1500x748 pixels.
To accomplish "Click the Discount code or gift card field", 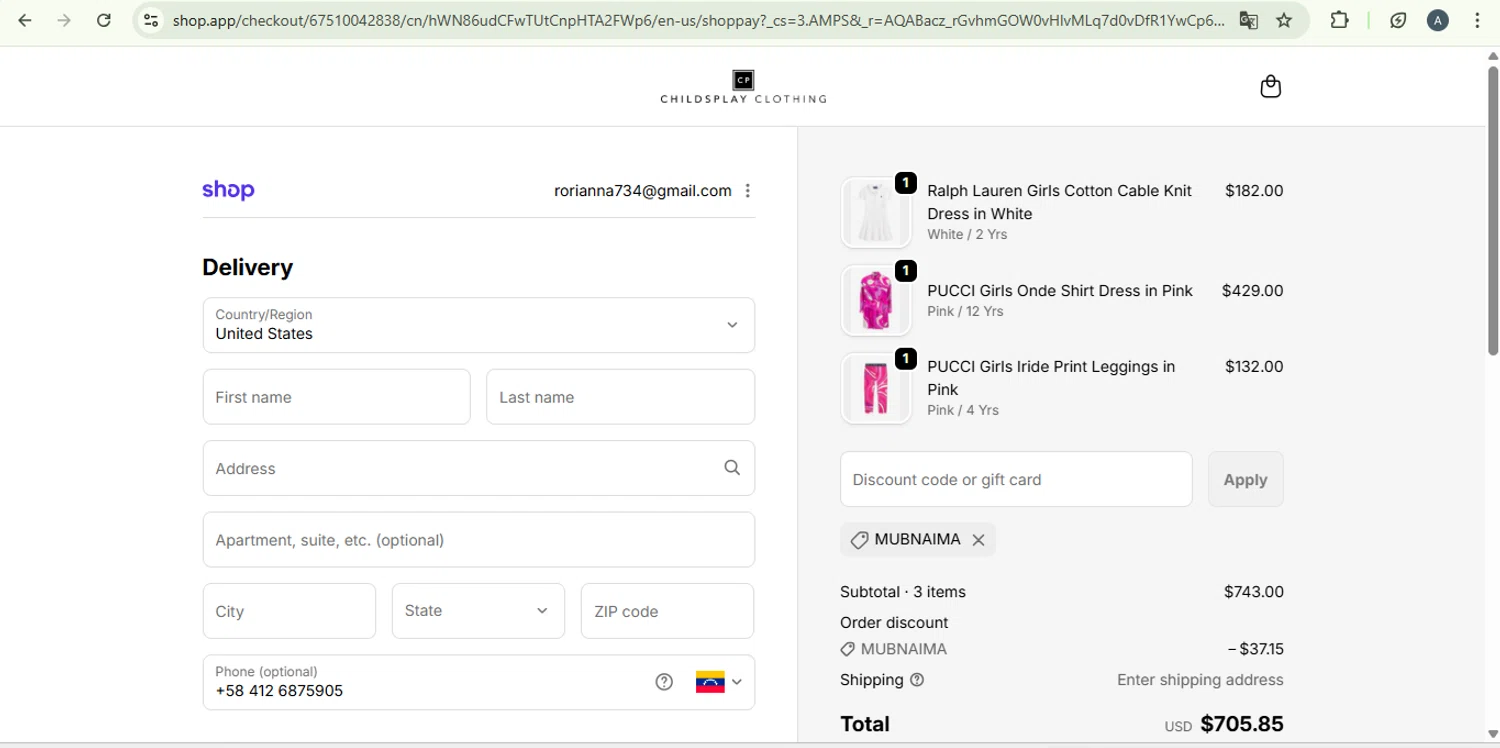I will [1016, 479].
